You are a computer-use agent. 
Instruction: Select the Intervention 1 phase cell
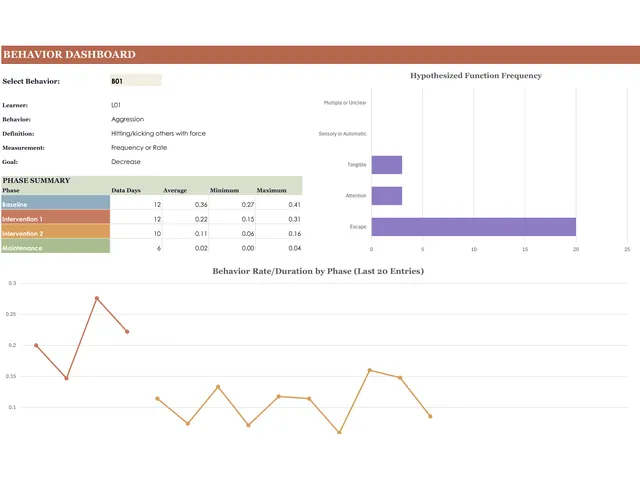coord(56,217)
